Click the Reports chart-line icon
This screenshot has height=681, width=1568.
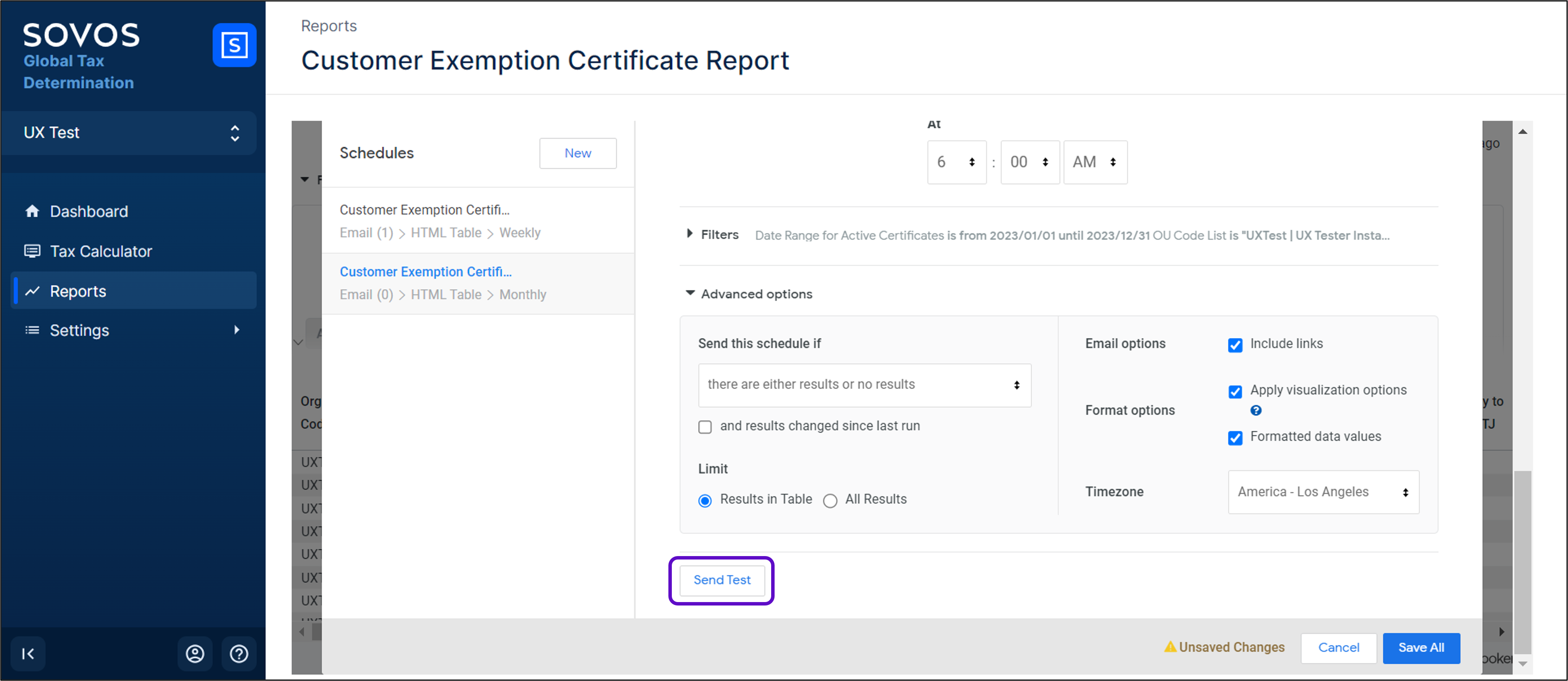click(x=32, y=291)
